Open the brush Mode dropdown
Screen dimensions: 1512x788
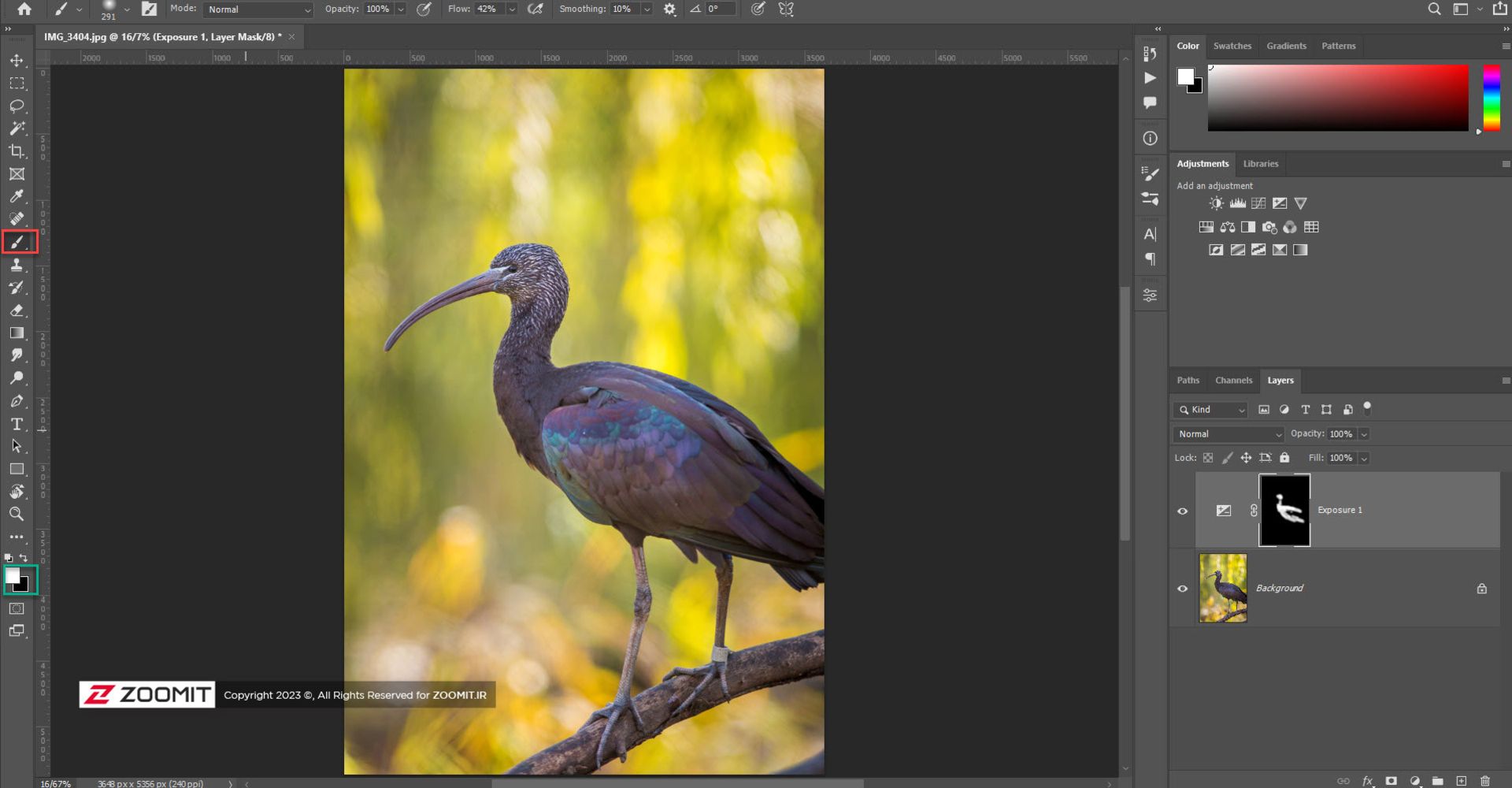click(x=258, y=9)
